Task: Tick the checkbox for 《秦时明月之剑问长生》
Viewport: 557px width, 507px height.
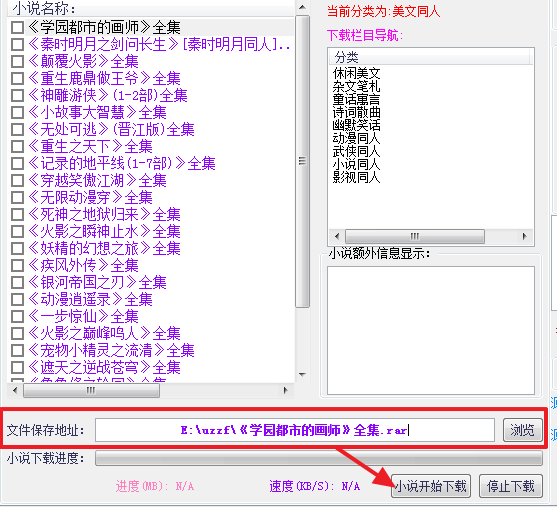Action: click(17, 44)
